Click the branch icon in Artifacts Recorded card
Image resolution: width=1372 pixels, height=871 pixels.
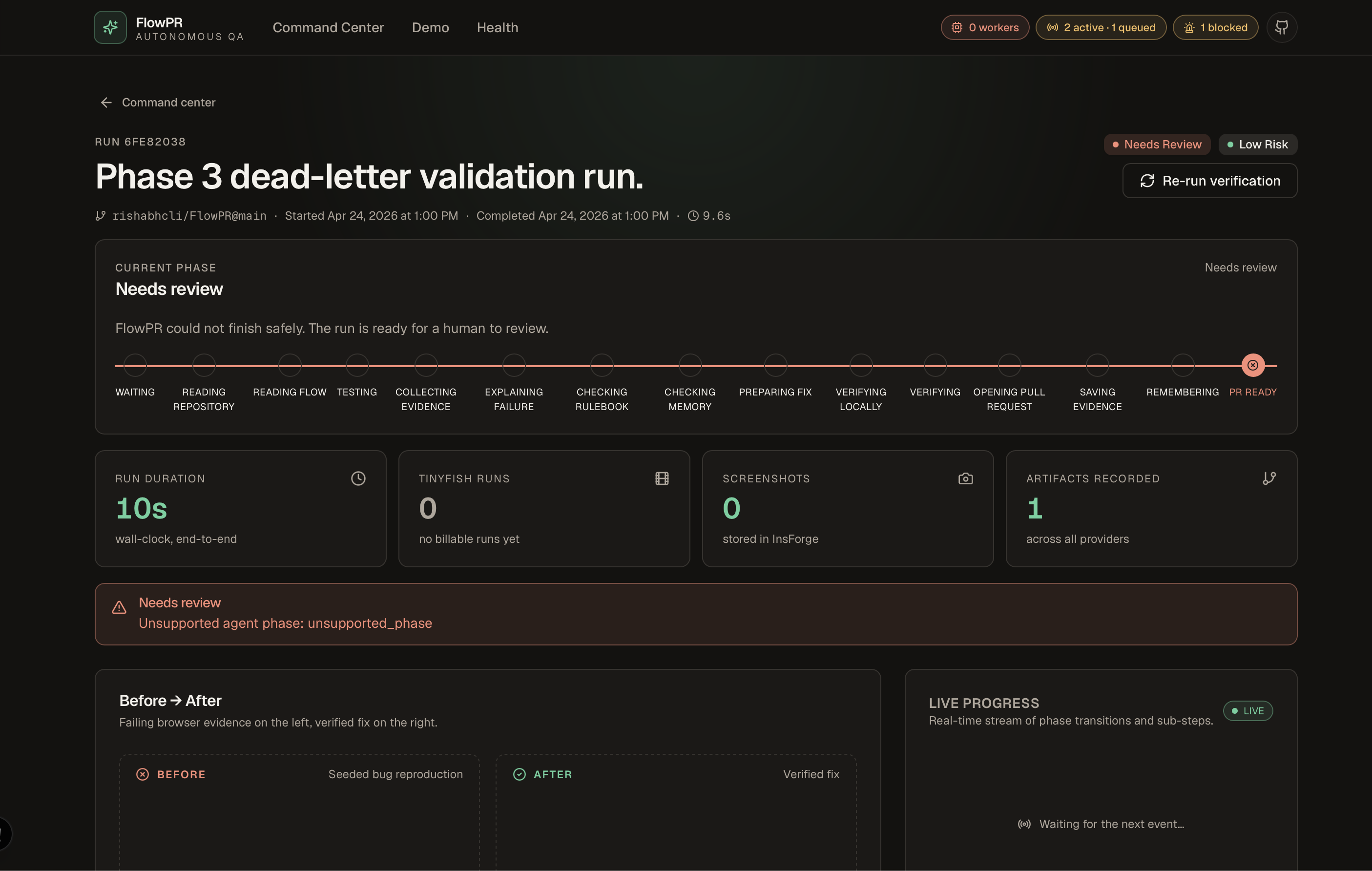point(1269,478)
